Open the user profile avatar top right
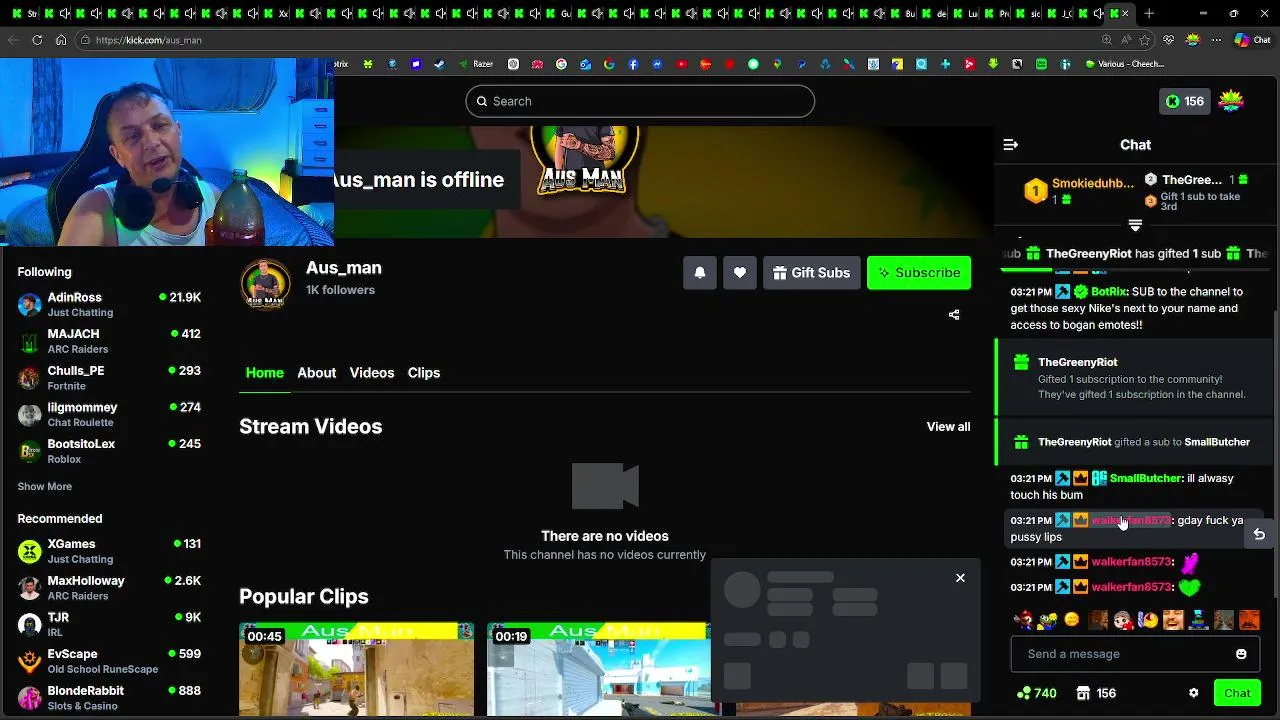 pos(1231,101)
